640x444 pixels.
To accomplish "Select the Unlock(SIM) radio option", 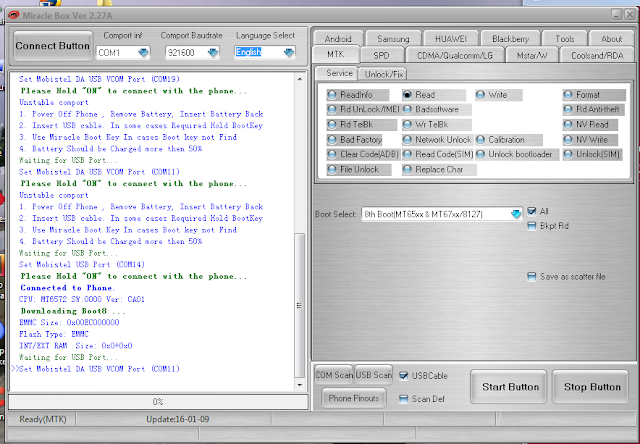I will click(593, 154).
